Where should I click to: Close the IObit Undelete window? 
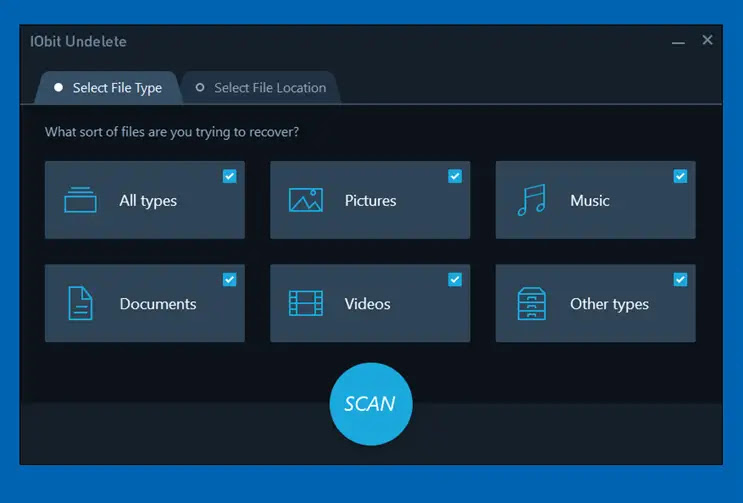(x=707, y=40)
